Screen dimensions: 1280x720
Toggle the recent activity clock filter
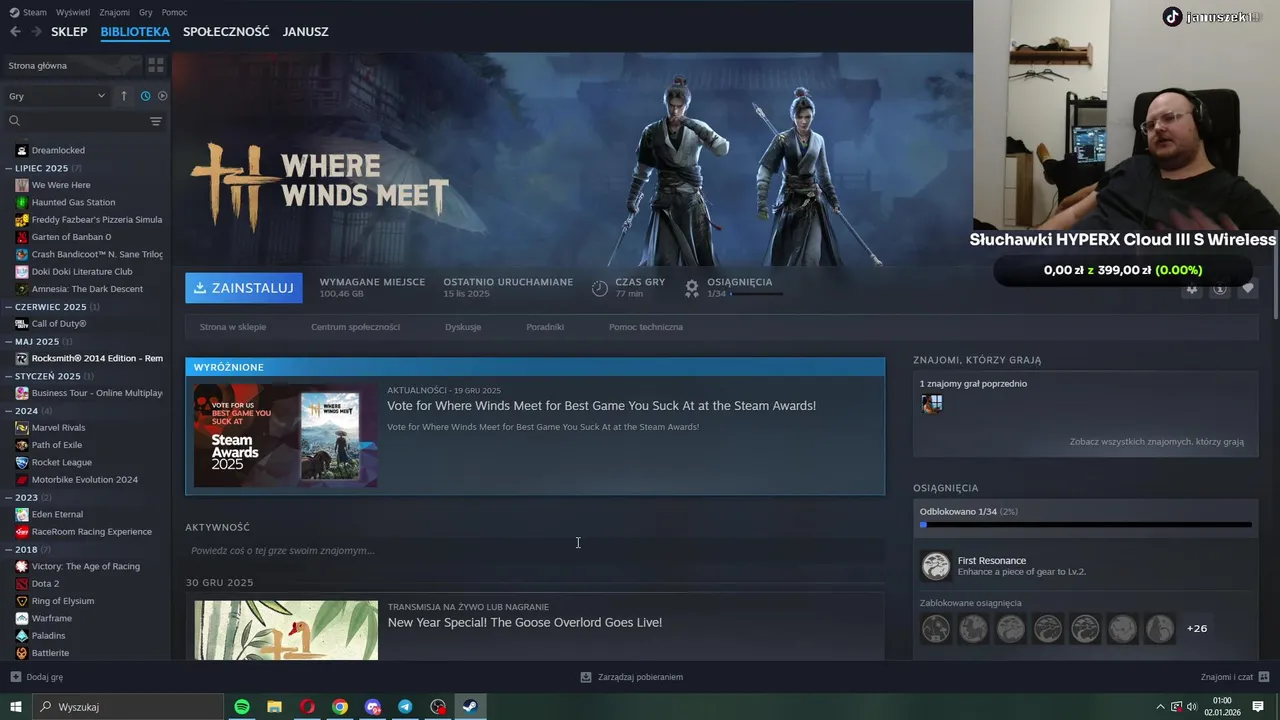click(145, 96)
